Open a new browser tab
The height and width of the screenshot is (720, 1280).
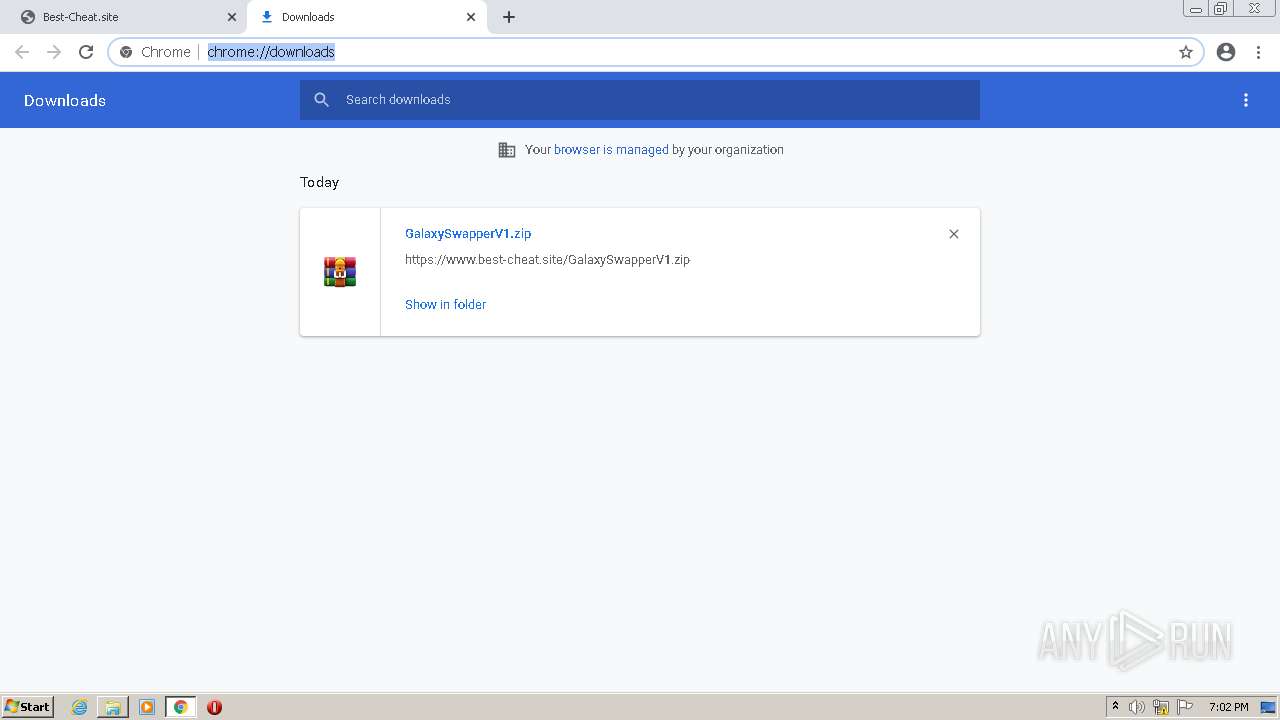509,17
